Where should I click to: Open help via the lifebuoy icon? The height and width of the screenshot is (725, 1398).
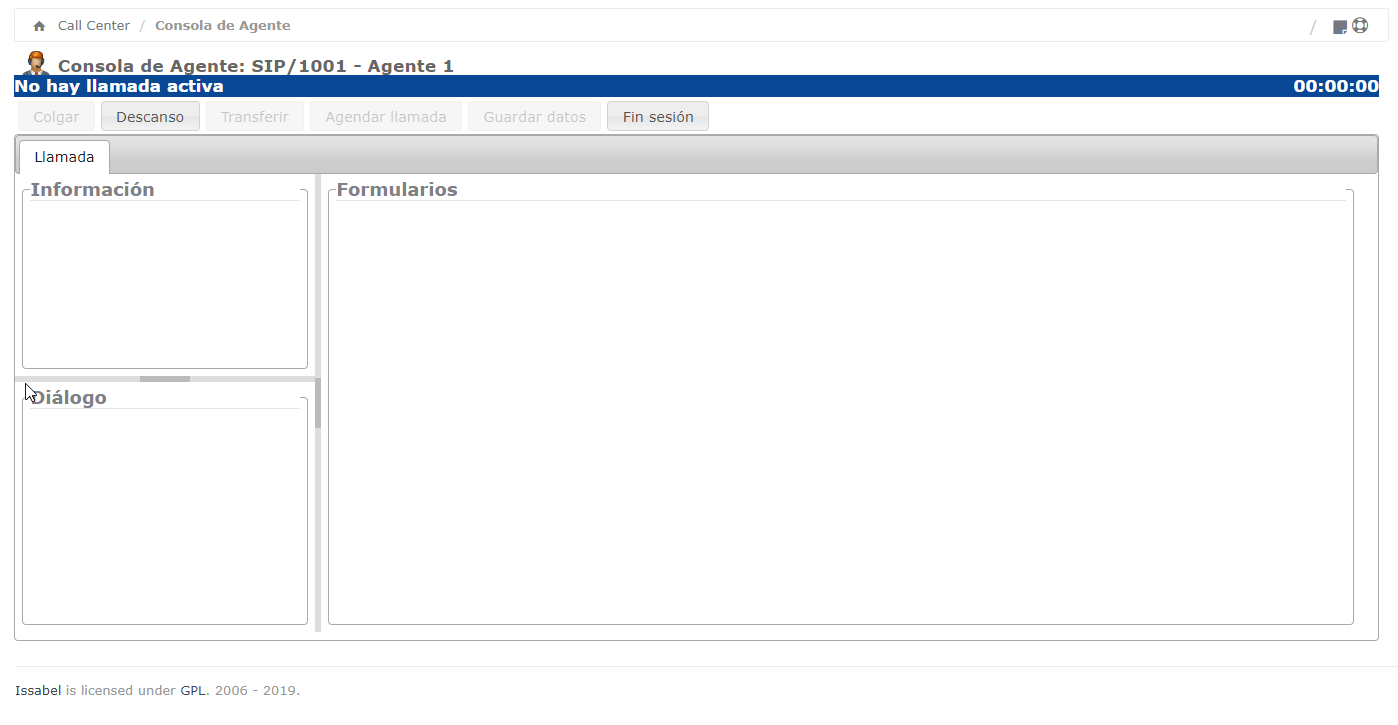(x=1360, y=26)
